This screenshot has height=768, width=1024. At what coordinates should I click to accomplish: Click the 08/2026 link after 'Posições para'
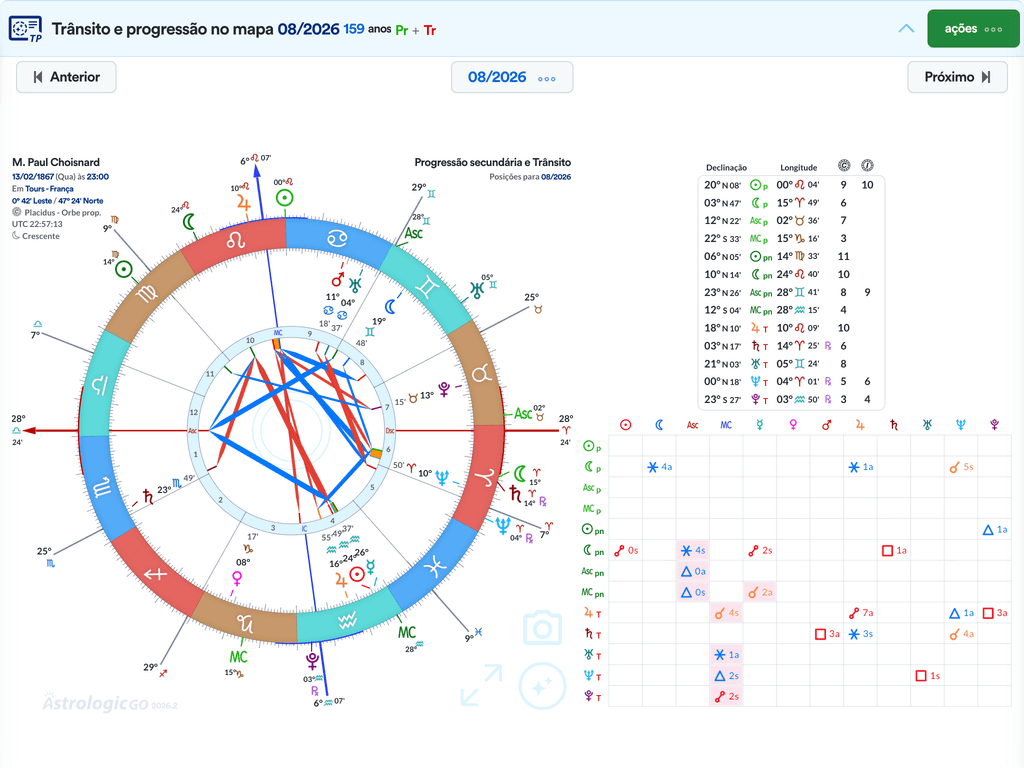(x=556, y=176)
